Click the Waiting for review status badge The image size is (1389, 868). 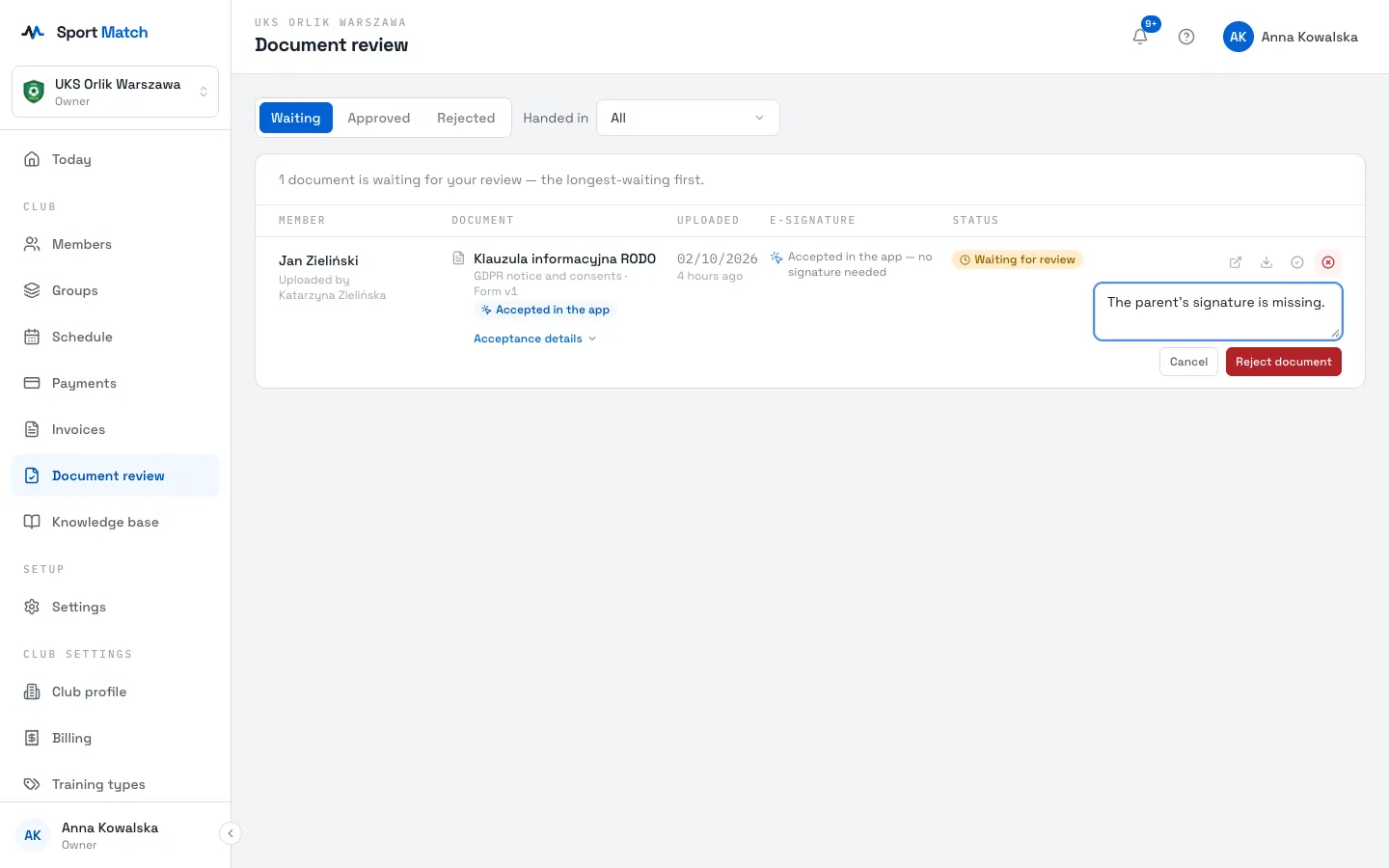[x=1018, y=259]
